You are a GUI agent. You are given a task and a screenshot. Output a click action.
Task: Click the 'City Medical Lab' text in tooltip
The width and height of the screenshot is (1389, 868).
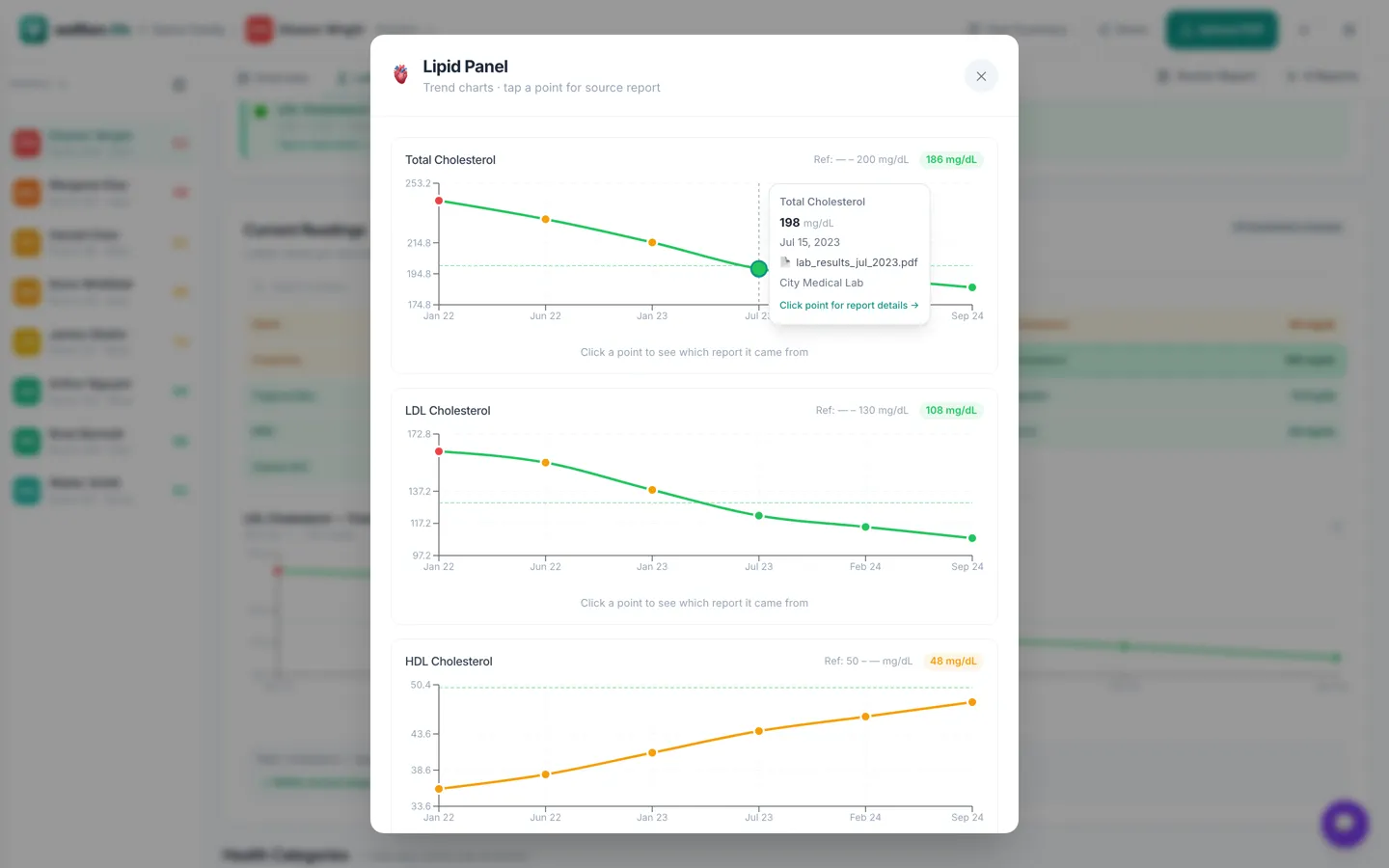click(822, 284)
